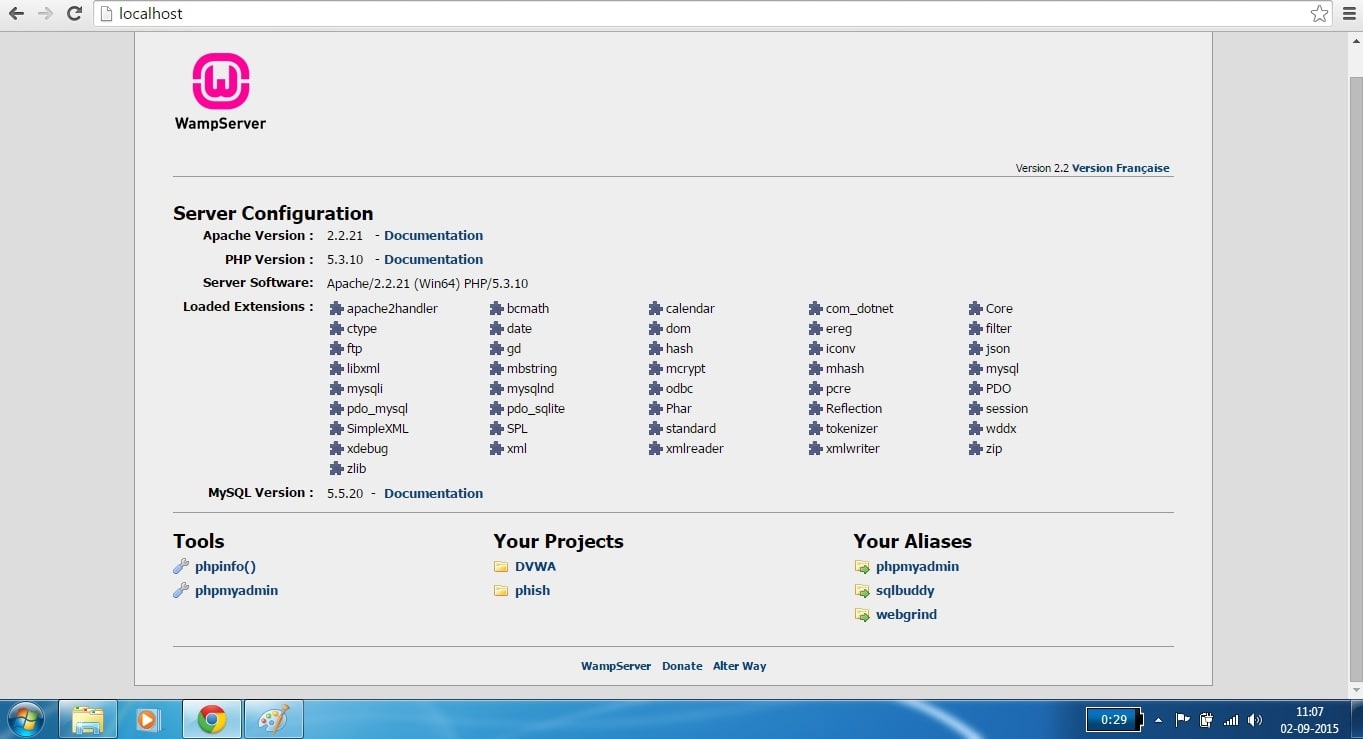Click the volume speaker tray icon

(x=1255, y=719)
